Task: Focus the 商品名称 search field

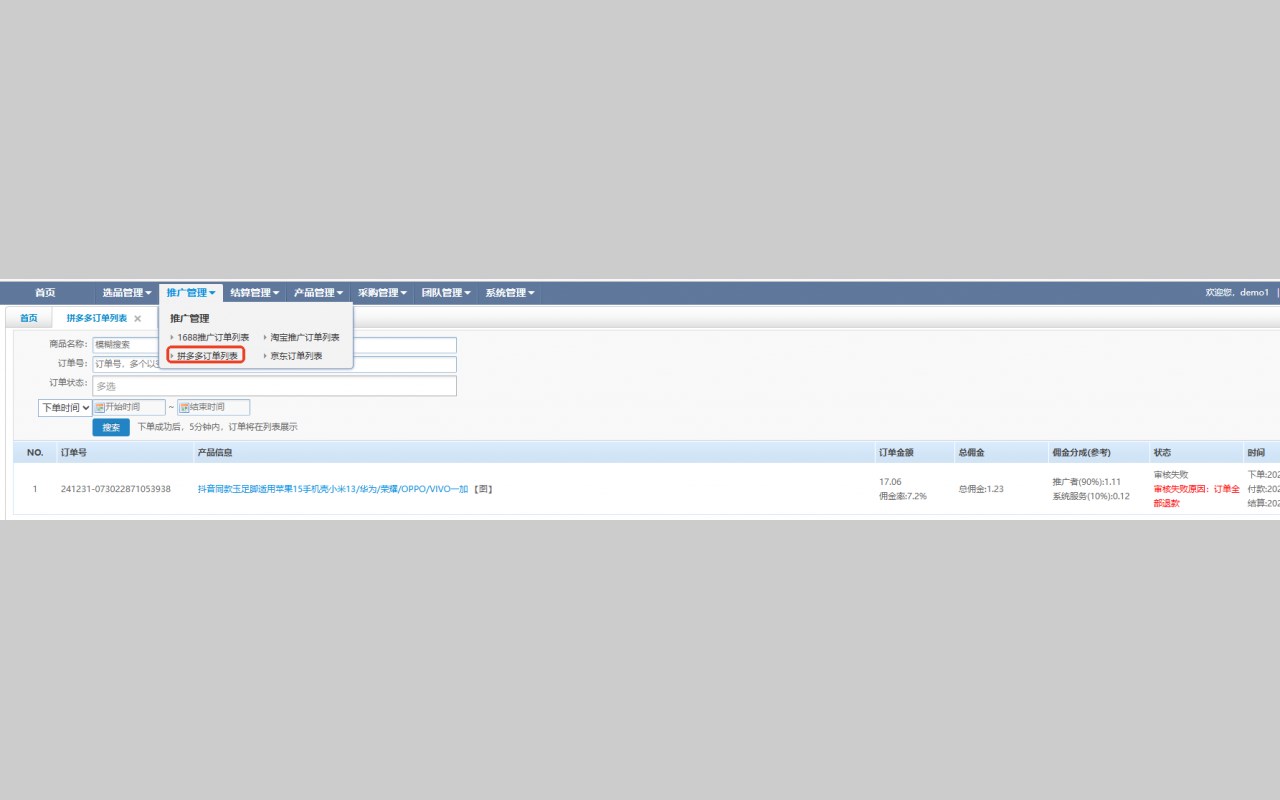Action: pos(274,344)
